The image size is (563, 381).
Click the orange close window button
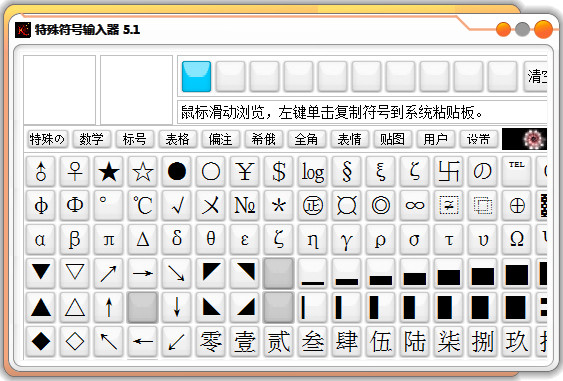coord(543,29)
